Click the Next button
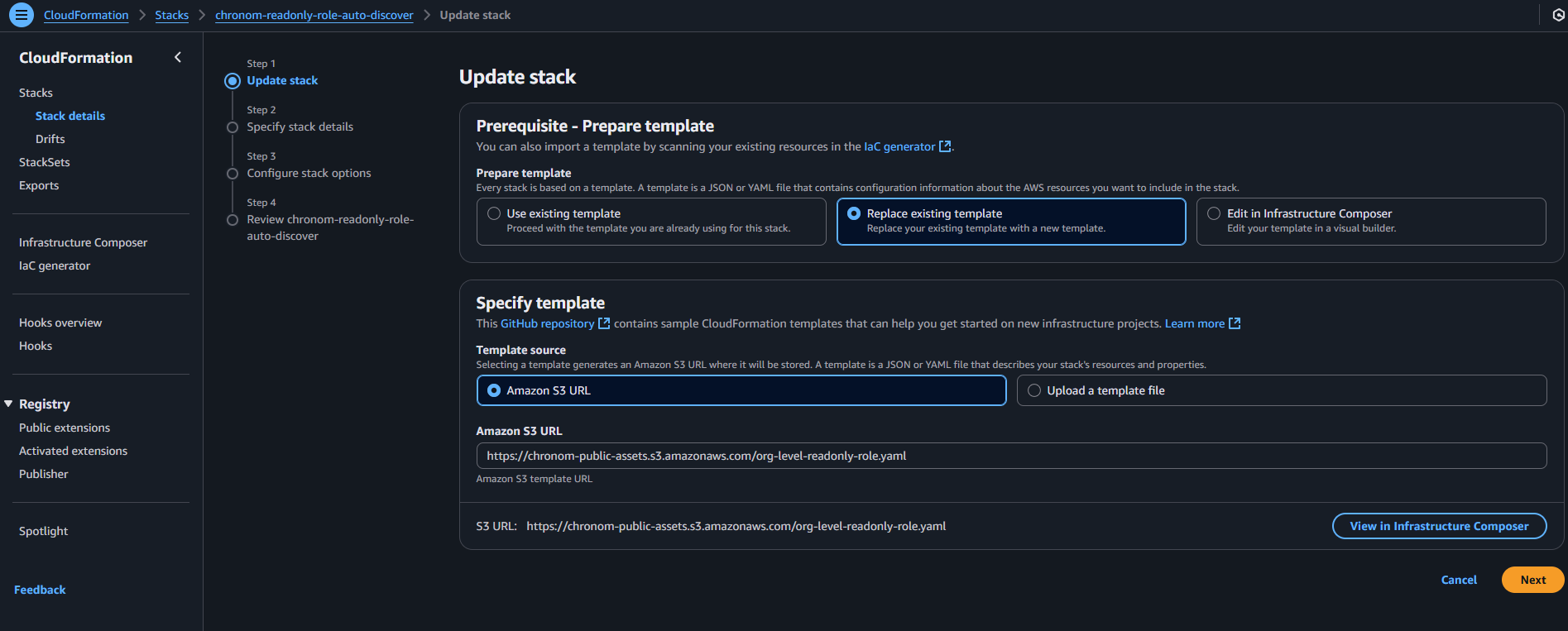1568x631 pixels. coord(1532,580)
